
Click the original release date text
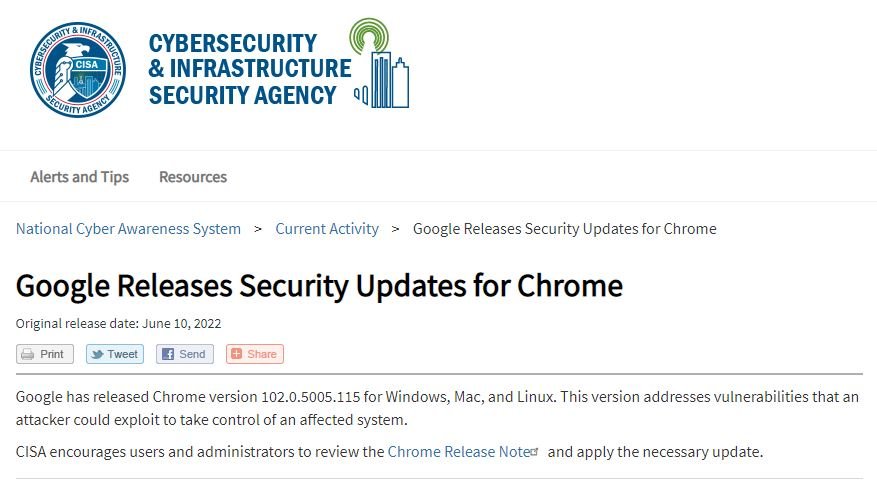pos(119,324)
